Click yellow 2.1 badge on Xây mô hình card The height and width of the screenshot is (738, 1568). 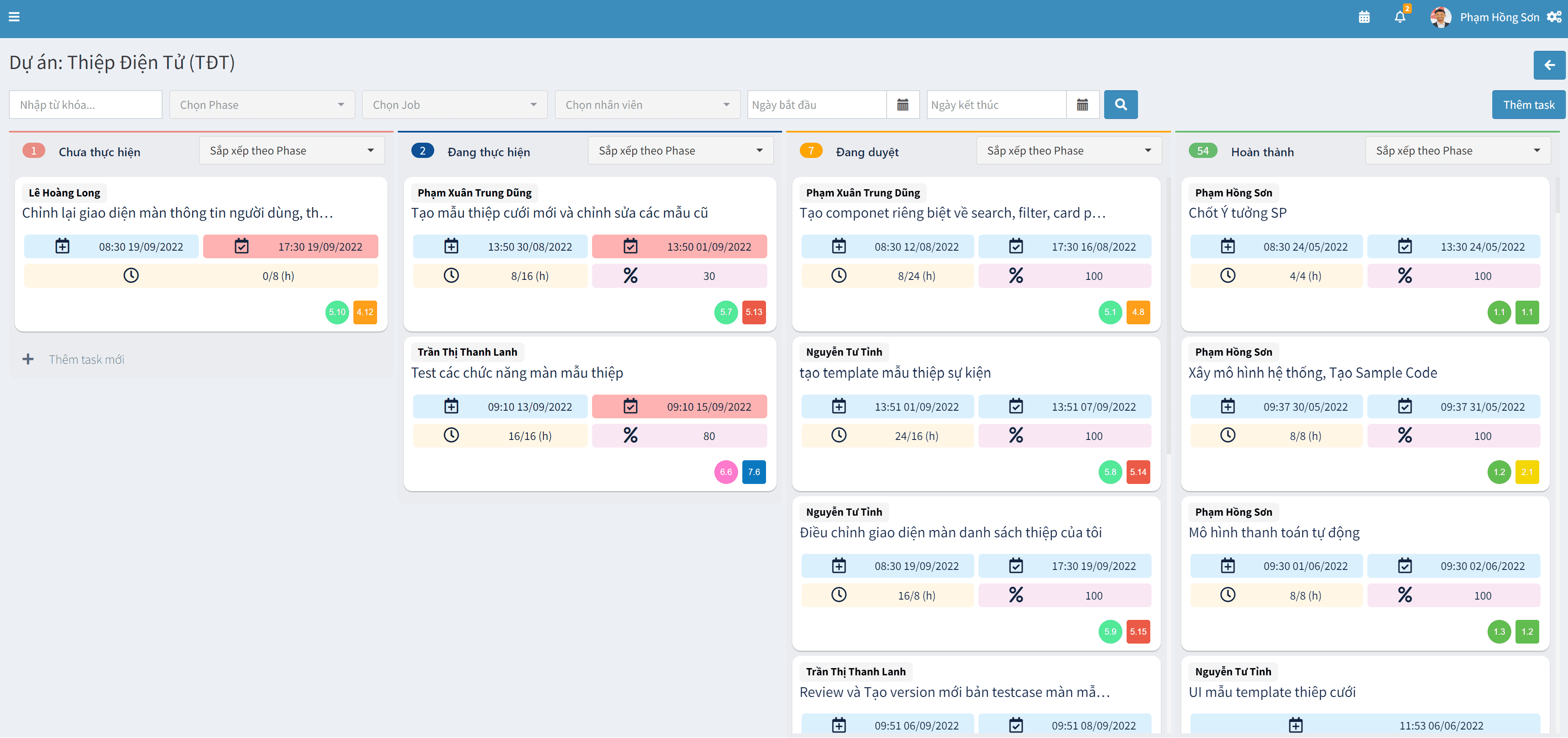point(1527,472)
